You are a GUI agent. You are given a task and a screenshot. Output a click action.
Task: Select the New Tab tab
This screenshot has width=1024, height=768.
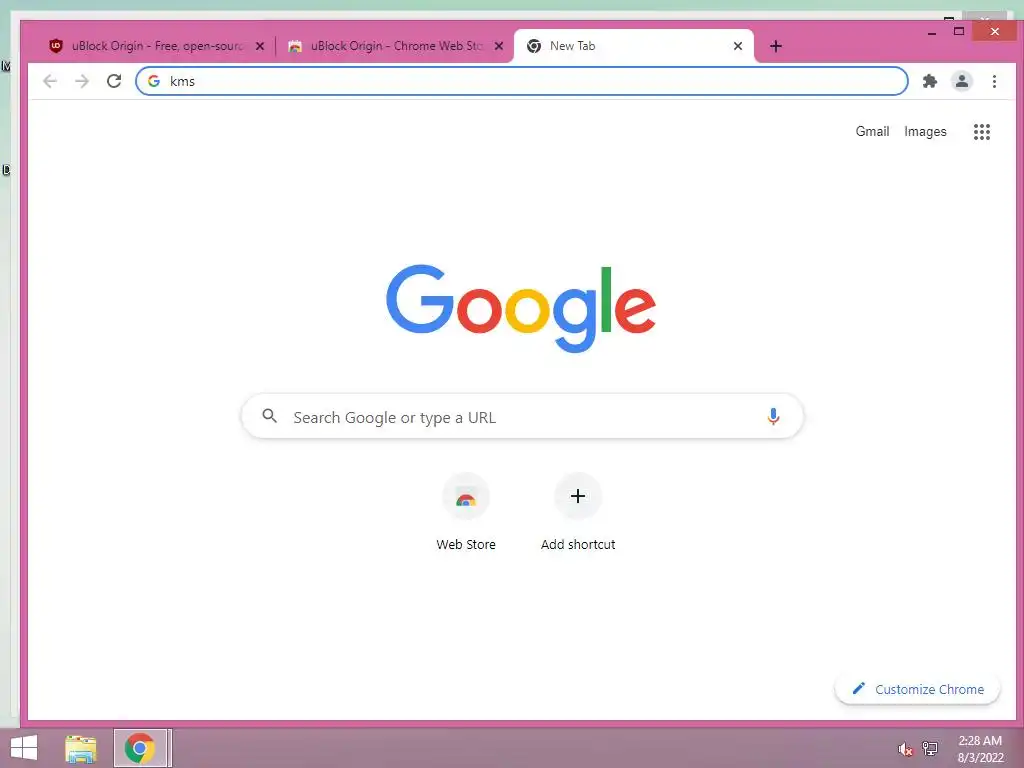click(633, 46)
